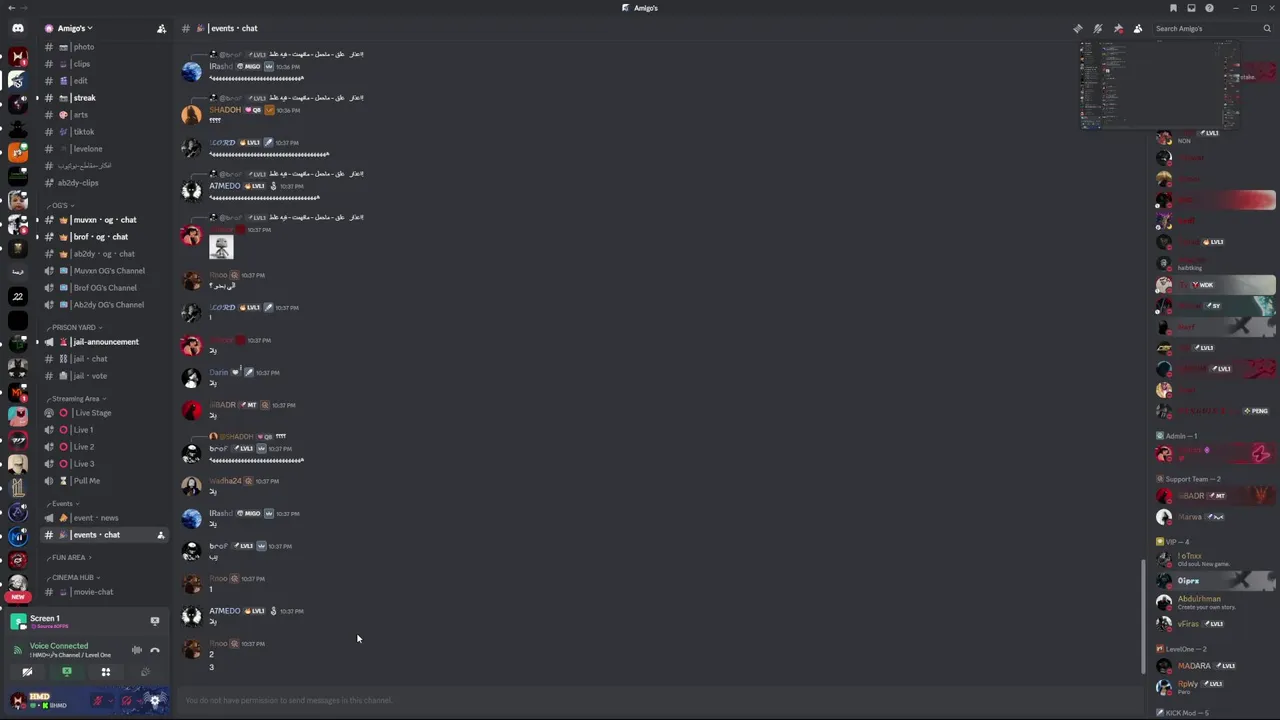Open brof og chat channel
The height and width of the screenshot is (720, 1280).
click(x=105, y=237)
